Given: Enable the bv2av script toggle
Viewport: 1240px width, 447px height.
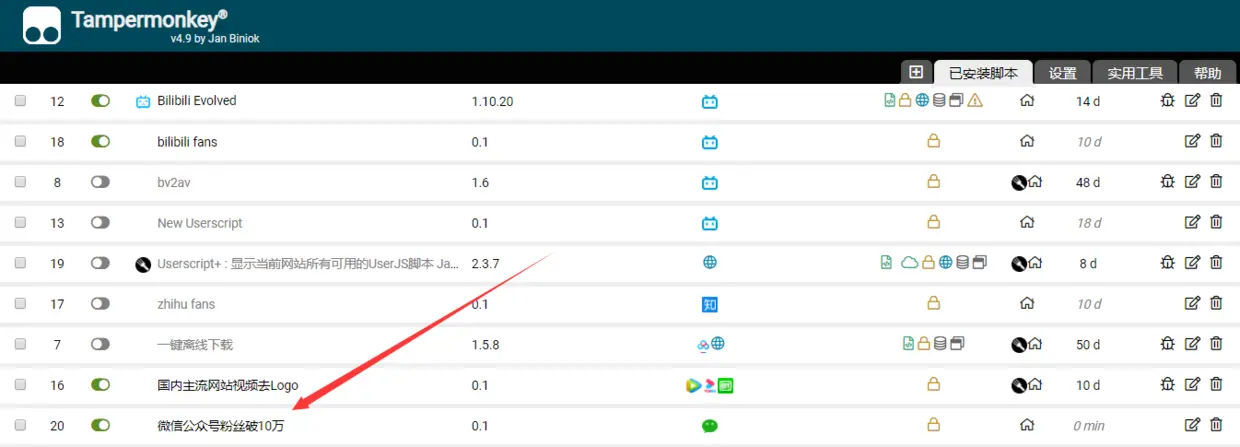Looking at the screenshot, I should [100, 182].
